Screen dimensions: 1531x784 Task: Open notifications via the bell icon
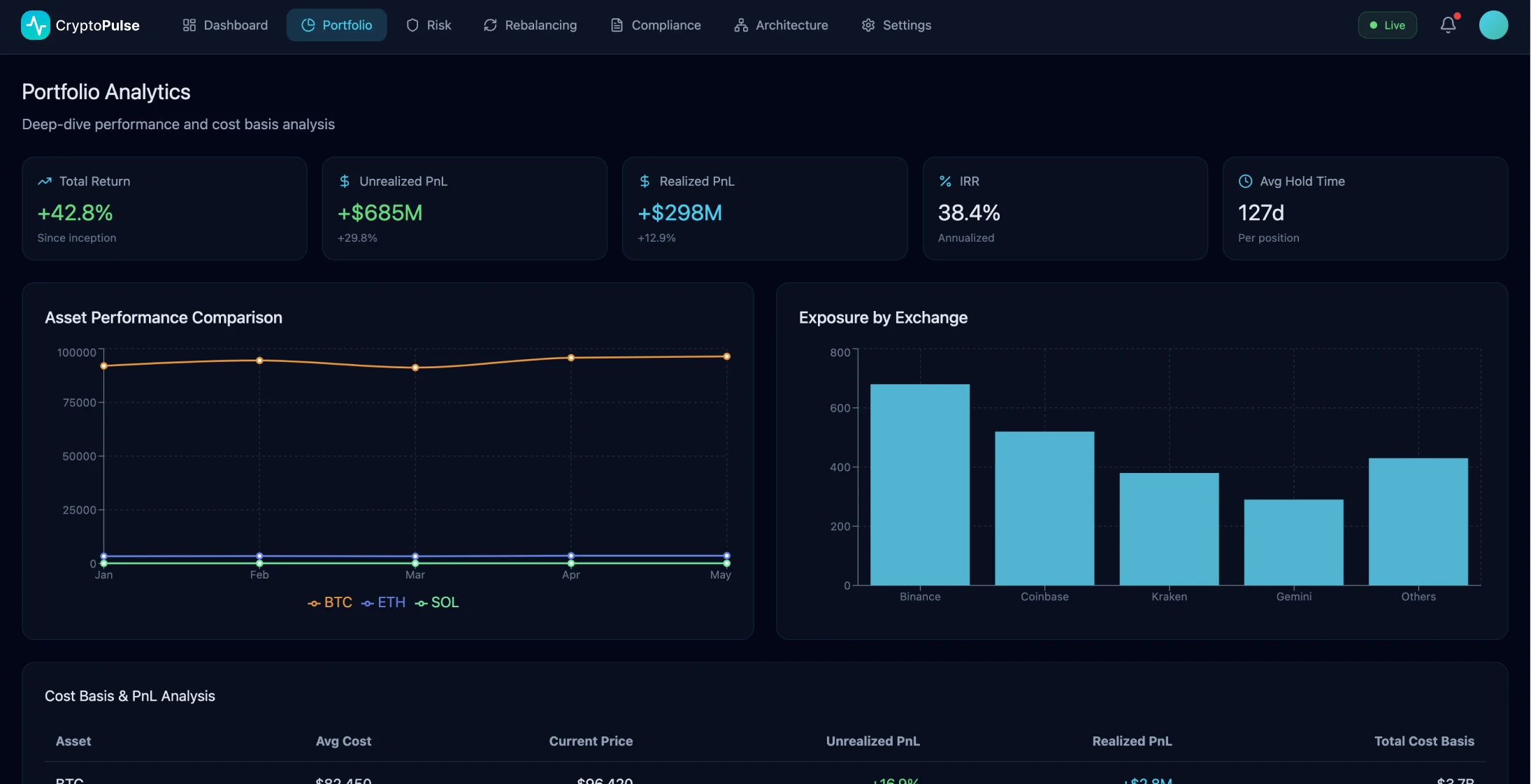pos(1448,24)
